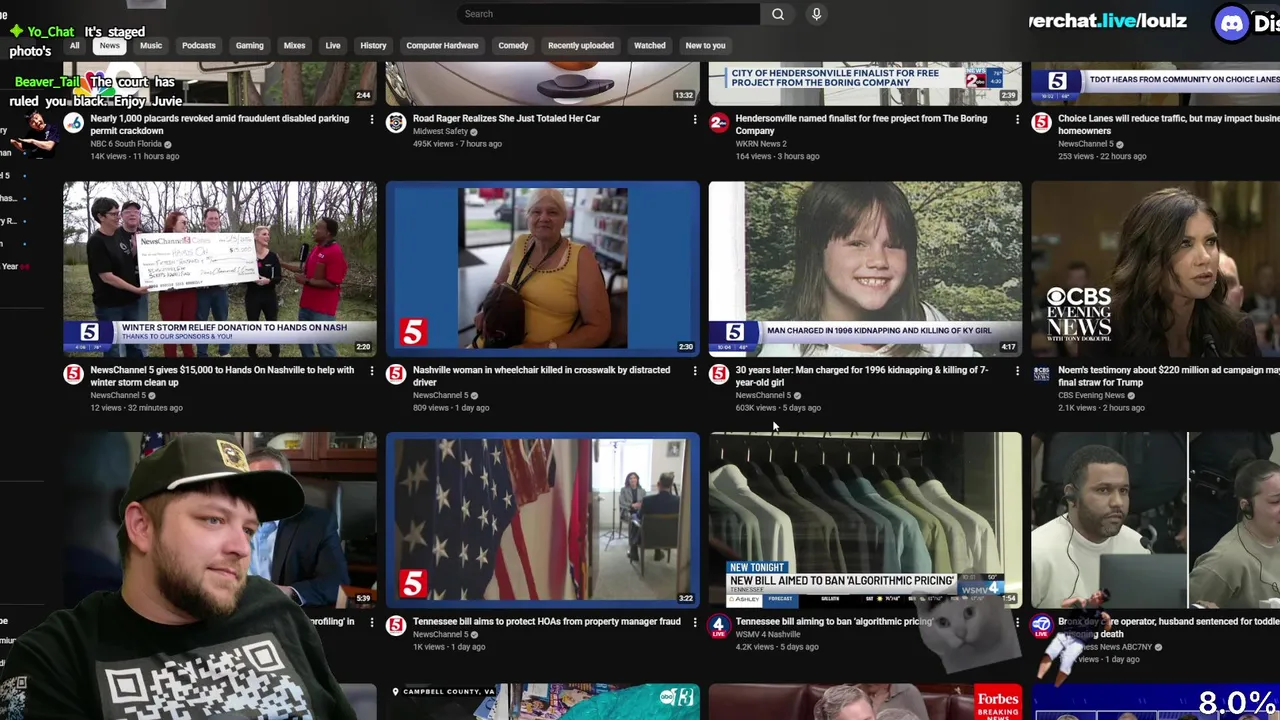Select the New to you filter chip
Viewport: 1280px width, 720px height.
coord(705,45)
